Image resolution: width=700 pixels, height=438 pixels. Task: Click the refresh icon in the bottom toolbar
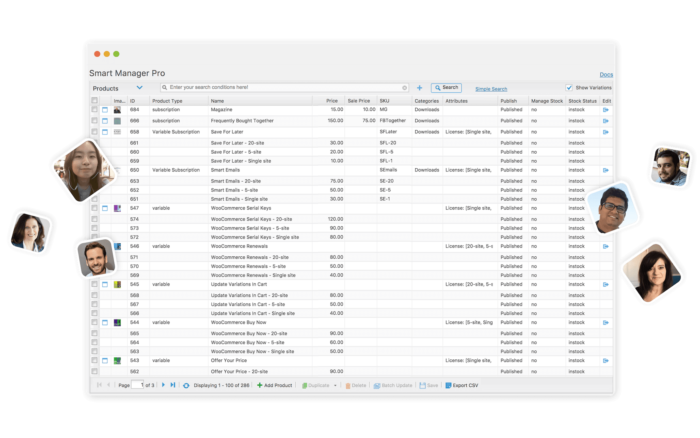(x=186, y=385)
